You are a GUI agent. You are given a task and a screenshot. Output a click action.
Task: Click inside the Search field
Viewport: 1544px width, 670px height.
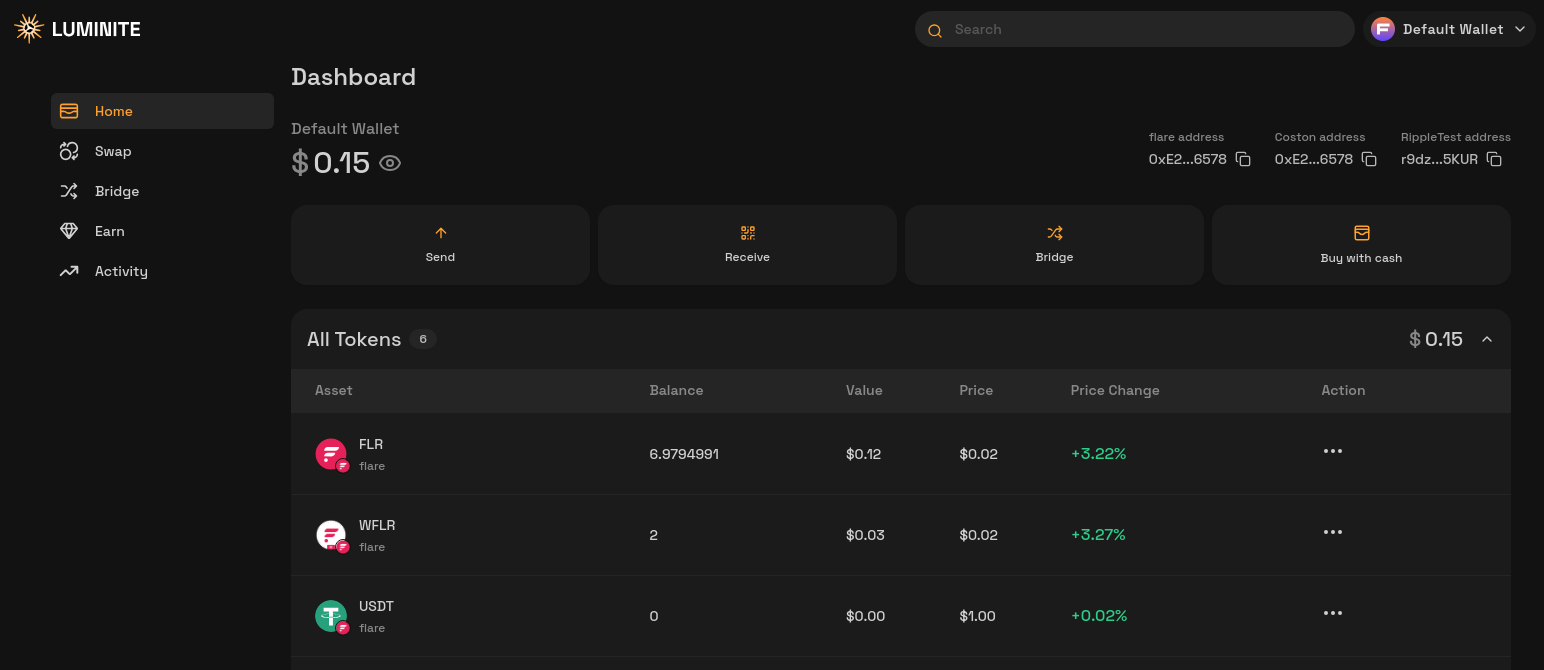click(1134, 29)
